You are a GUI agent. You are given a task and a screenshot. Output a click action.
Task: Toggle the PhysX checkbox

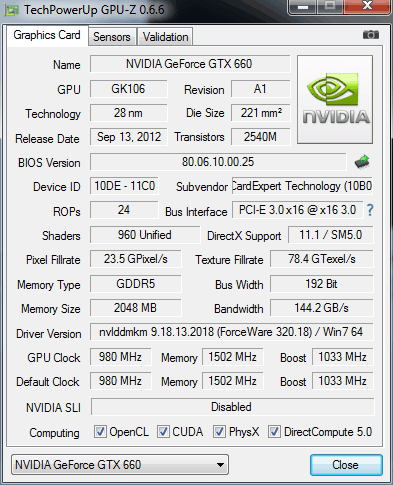pos(219,432)
